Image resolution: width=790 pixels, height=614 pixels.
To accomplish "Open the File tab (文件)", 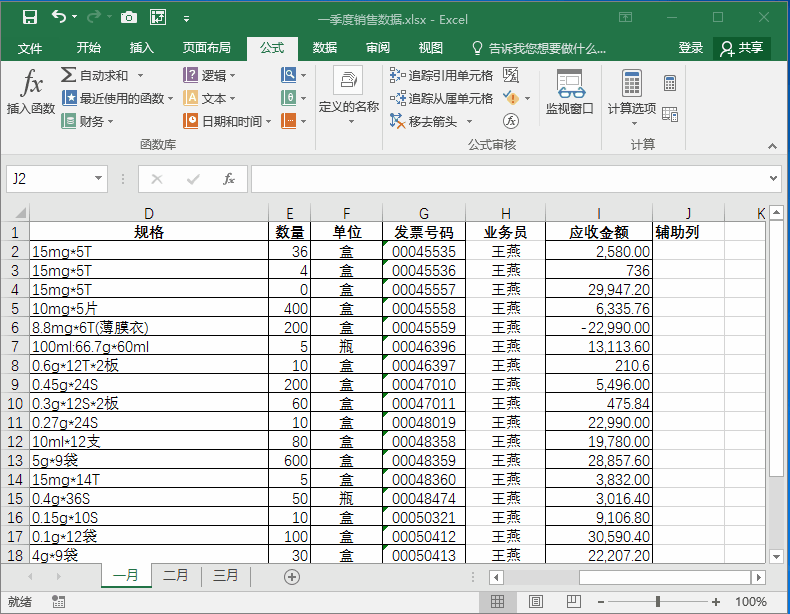I will (30, 48).
